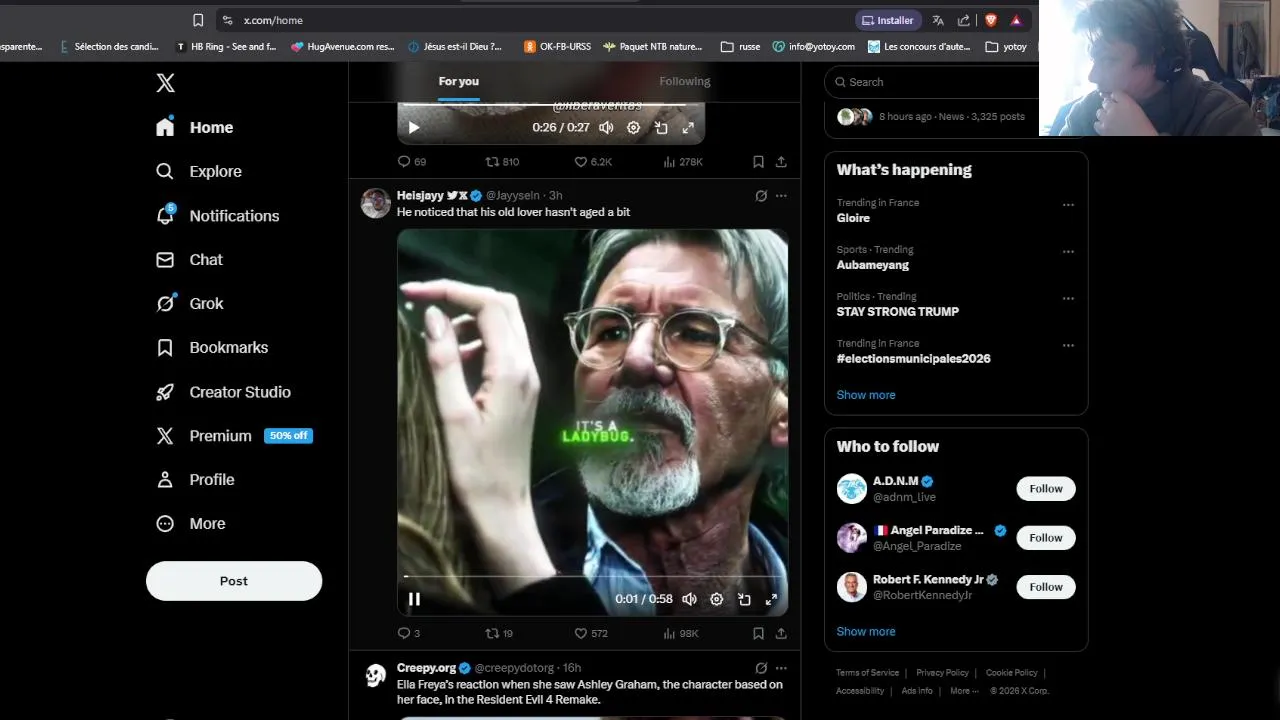Open Premium with 50% off badge

234,436
